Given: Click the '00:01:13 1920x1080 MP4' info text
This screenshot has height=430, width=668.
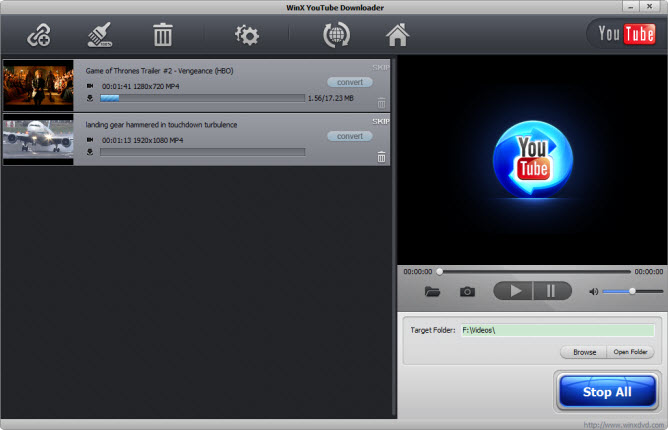Looking at the screenshot, I should tap(142, 140).
